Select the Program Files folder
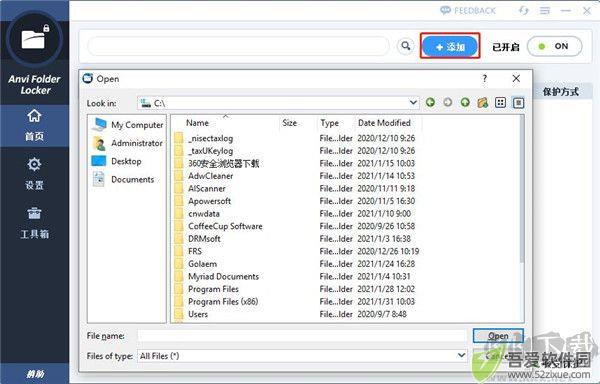The image size is (600, 384). [x=213, y=289]
